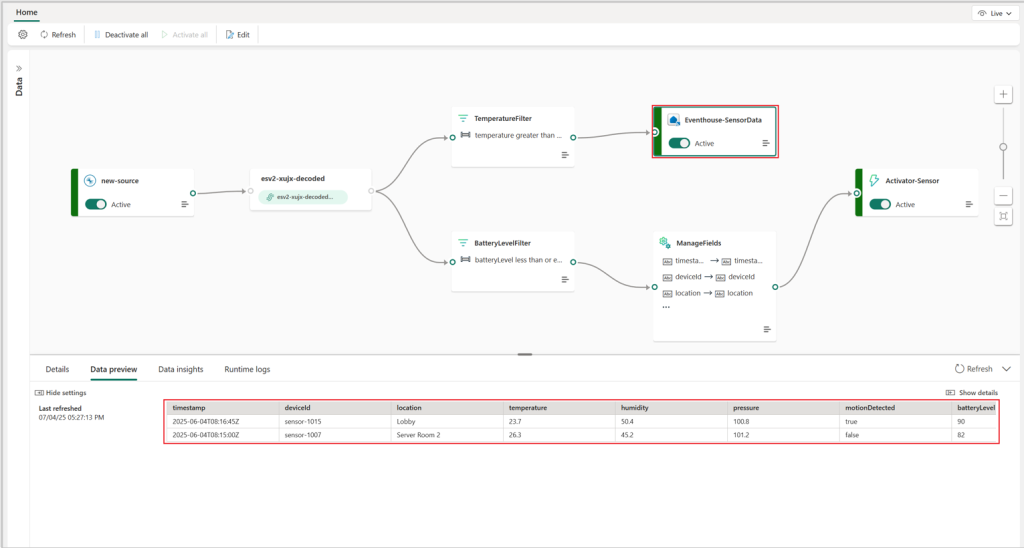Click the zoom slider handle
Viewport: 1024px width, 548px height.
(x=1003, y=147)
